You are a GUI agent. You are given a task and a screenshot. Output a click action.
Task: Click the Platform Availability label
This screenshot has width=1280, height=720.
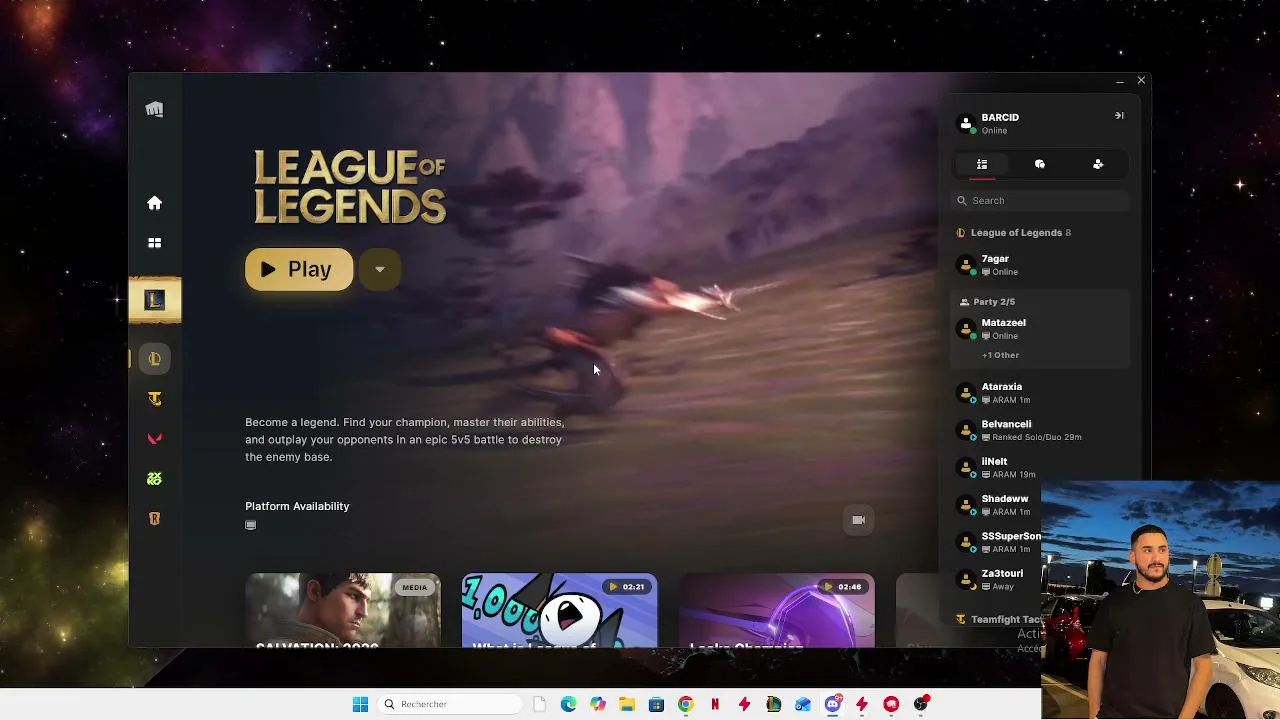(x=297, y=507)
